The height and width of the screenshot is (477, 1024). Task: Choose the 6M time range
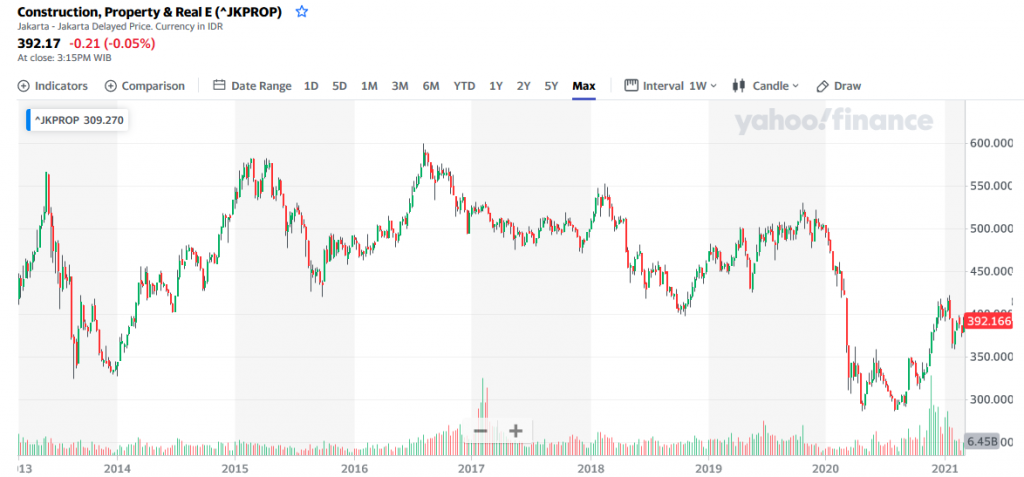(x=431, y=86)
